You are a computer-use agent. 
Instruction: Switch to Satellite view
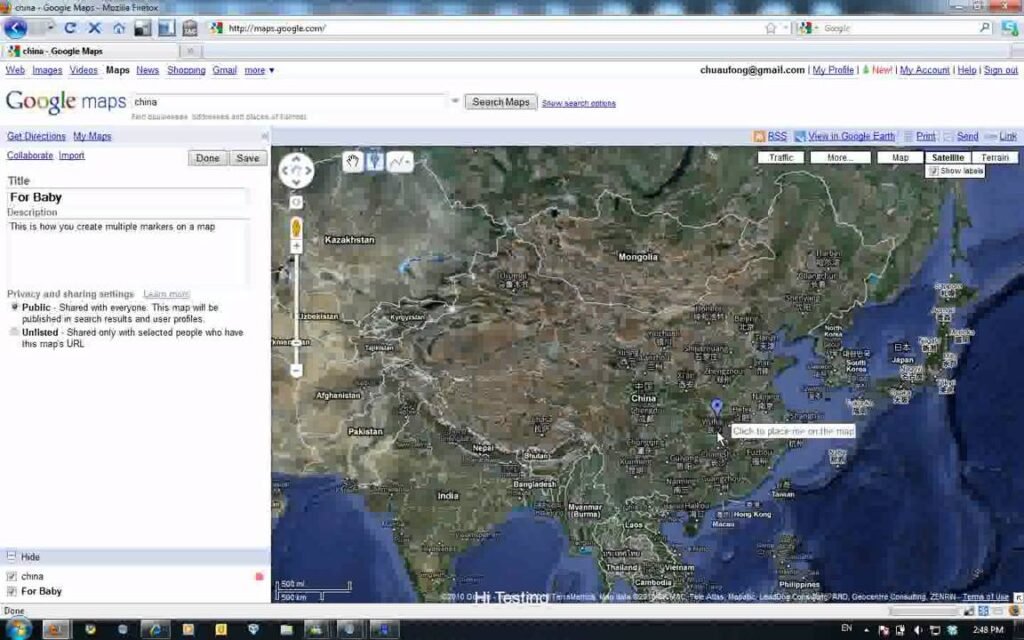click(x=948, y=157)
